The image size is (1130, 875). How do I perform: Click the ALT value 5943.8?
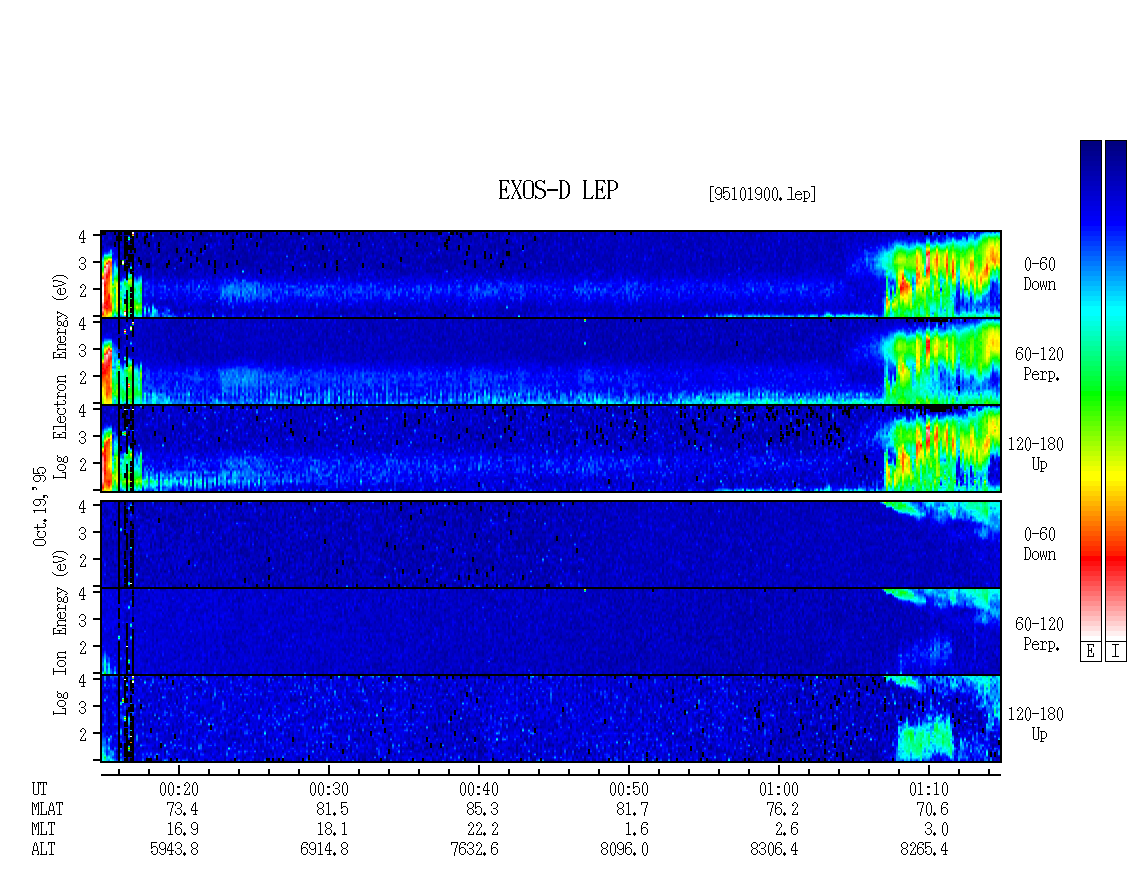(174, 850)
